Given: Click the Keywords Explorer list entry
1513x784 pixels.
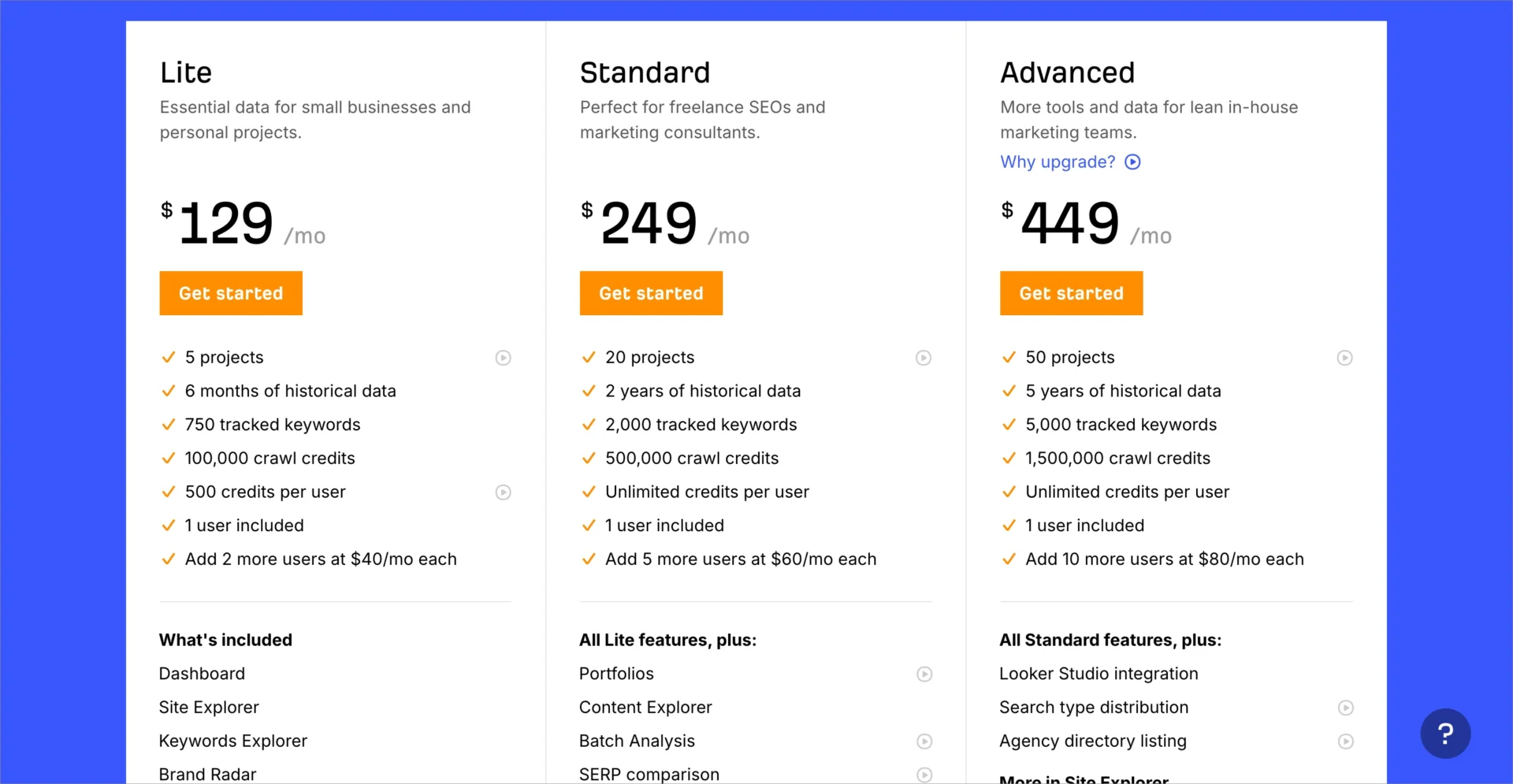Looking at the screenshot, I should pyautogui.click(x=232, y=741).
